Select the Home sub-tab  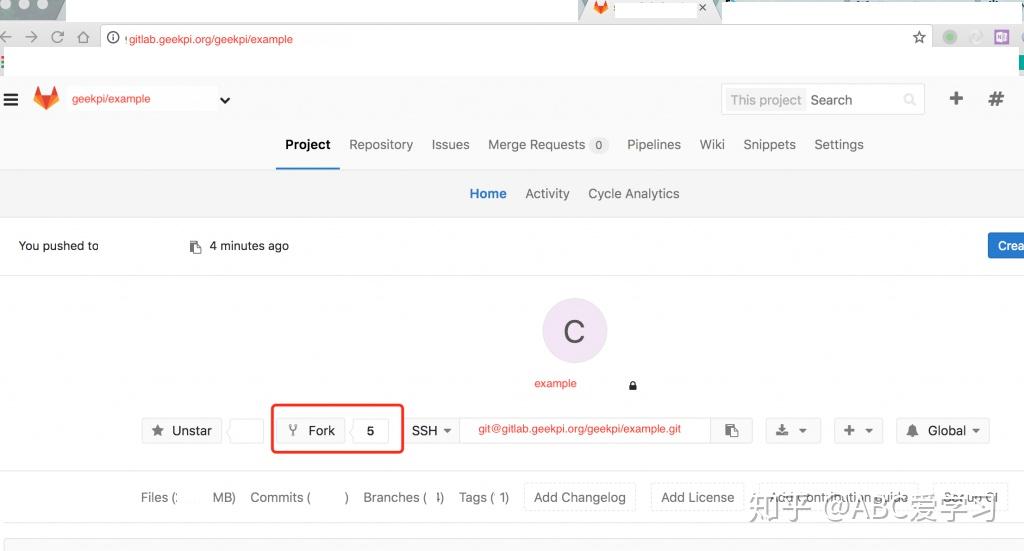488,194
